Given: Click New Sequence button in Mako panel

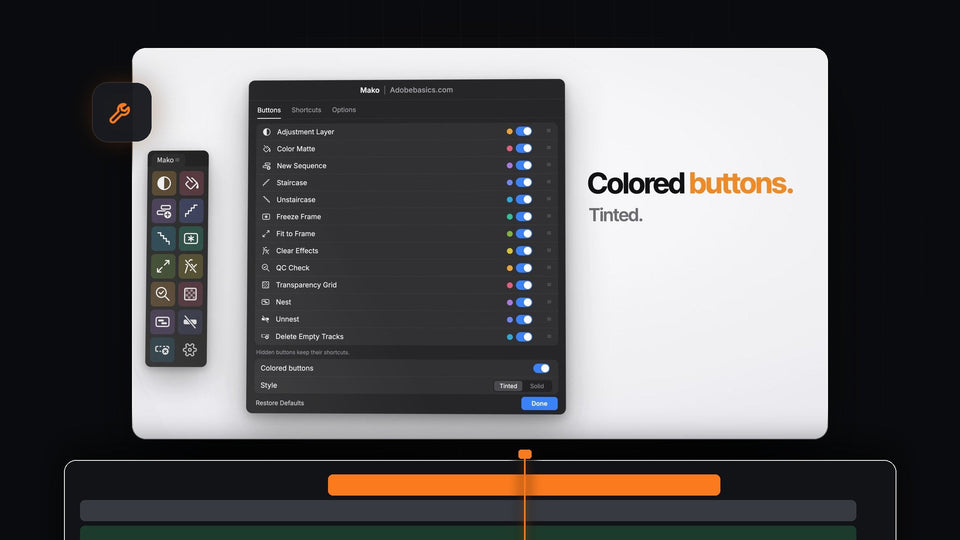Looking at the screenshot, I should pyautogui.click(x=163, y=211).
